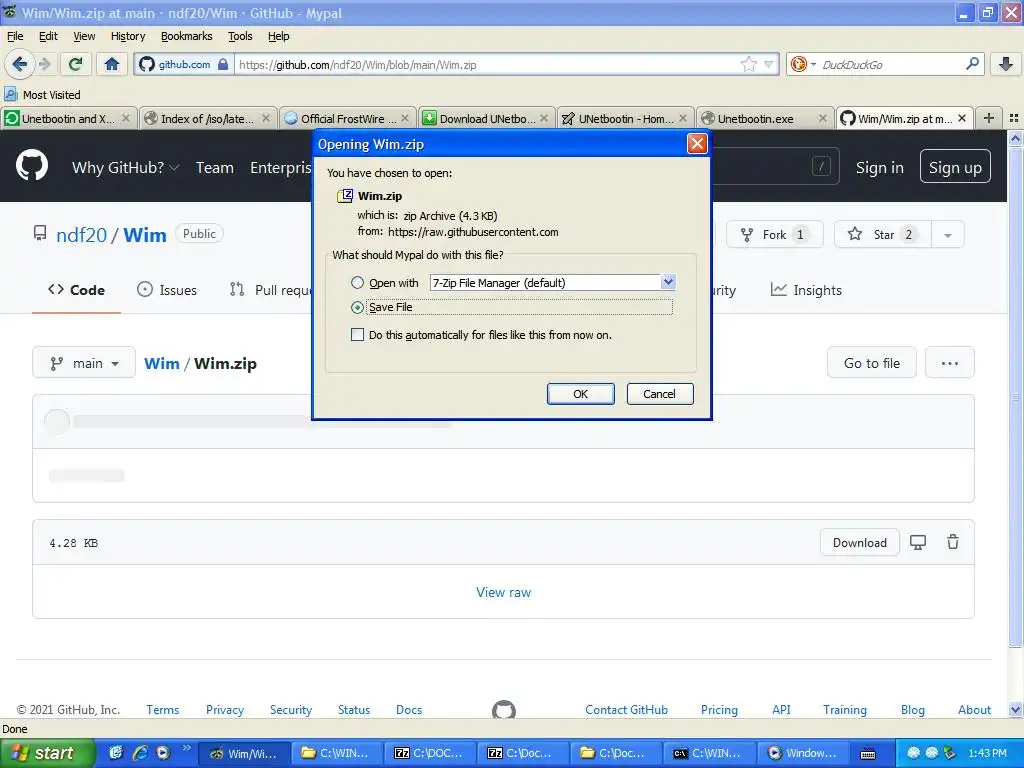Viewport: 1024px width, 768px height.
Task: Open the Bookmarks menu
Action: pos(186,36)
